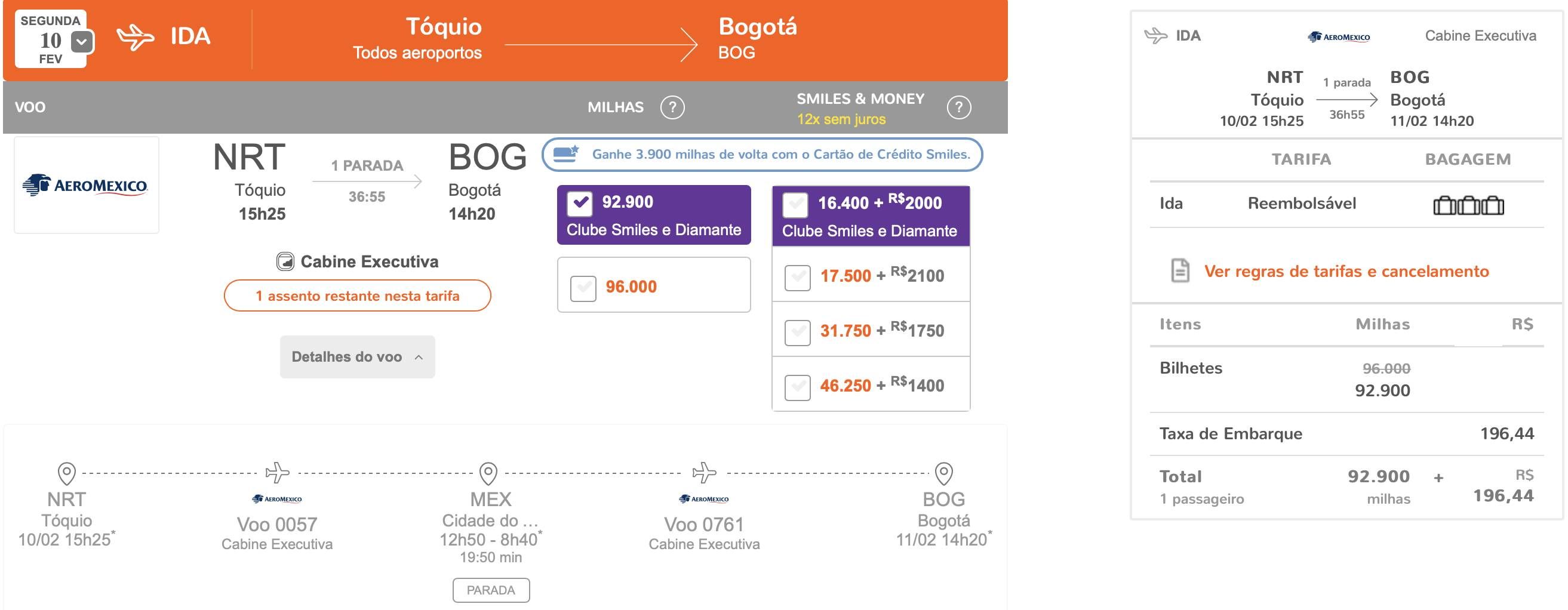Click the Smiles & Money help question mark

(959, 107)
